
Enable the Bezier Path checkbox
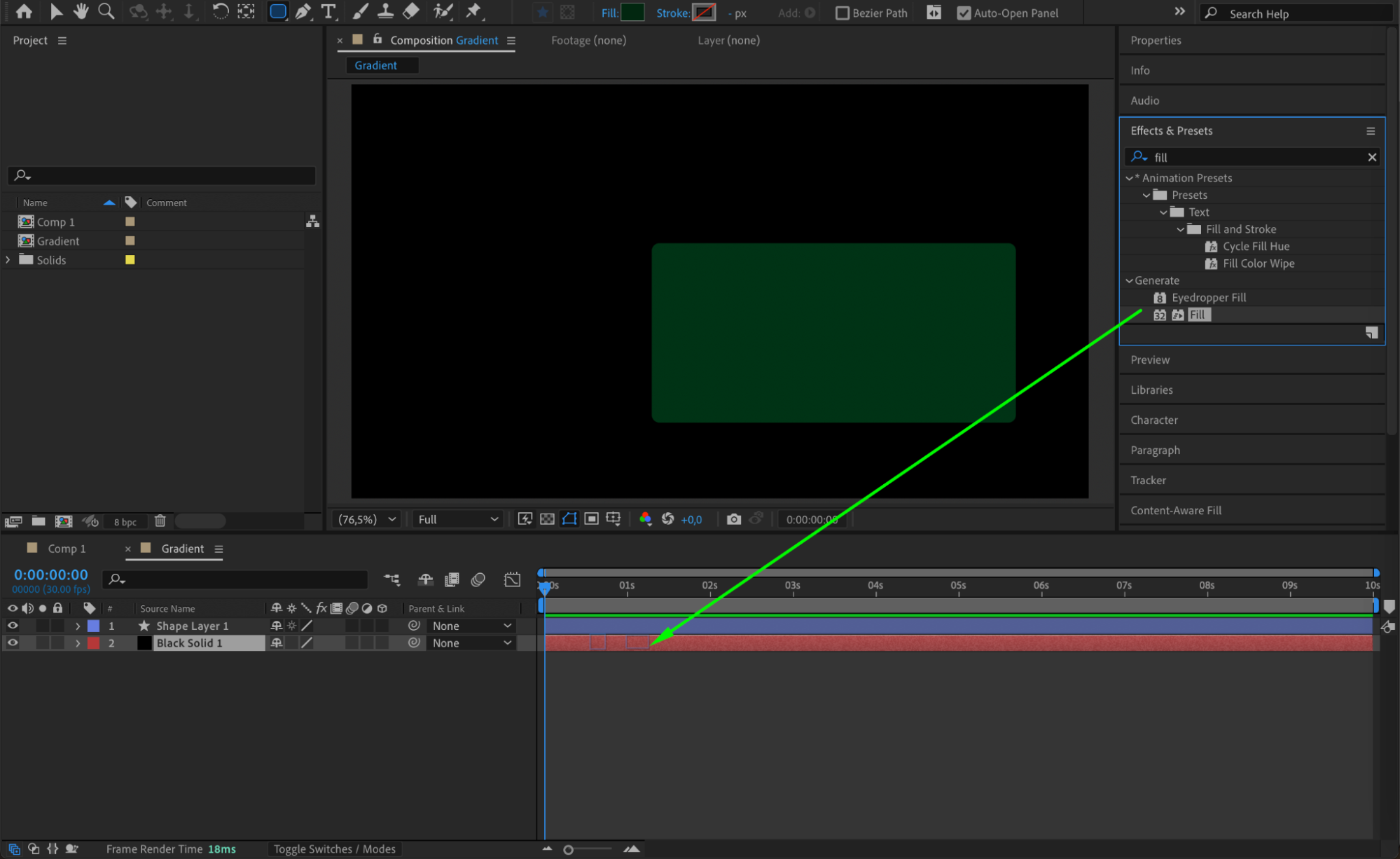pos(843,13)
